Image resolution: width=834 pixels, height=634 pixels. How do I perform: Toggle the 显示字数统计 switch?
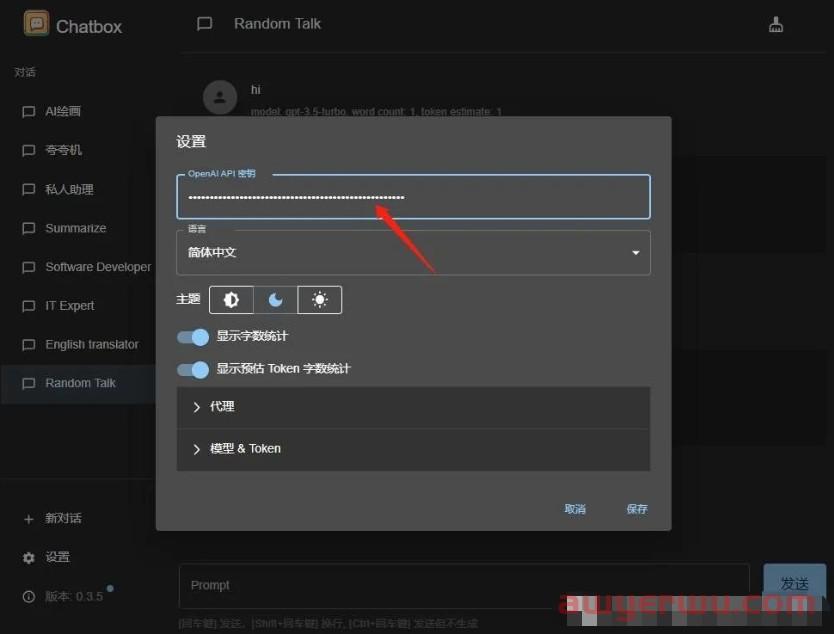193,337
